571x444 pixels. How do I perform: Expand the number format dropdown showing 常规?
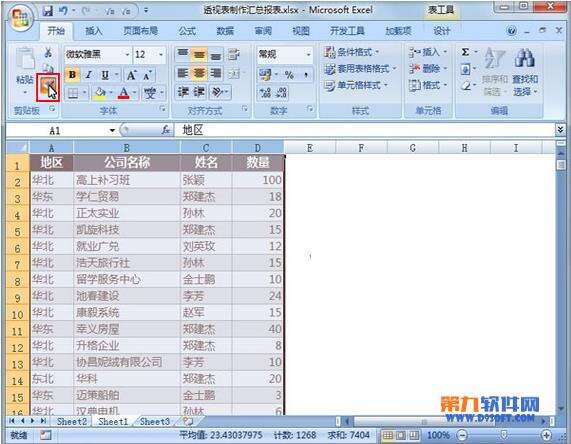[x=308, y=54]
